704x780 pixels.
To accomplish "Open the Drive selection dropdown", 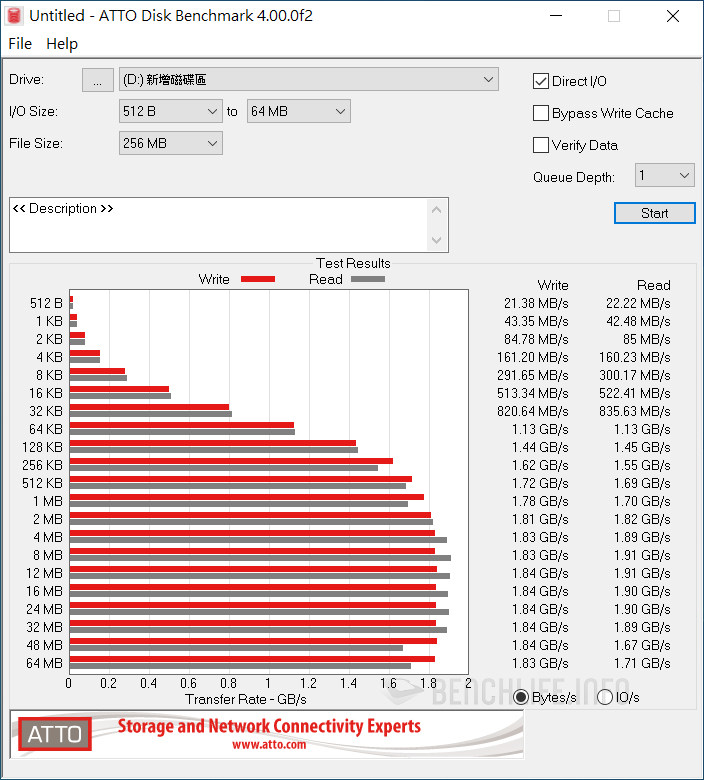I will [308, 80].
